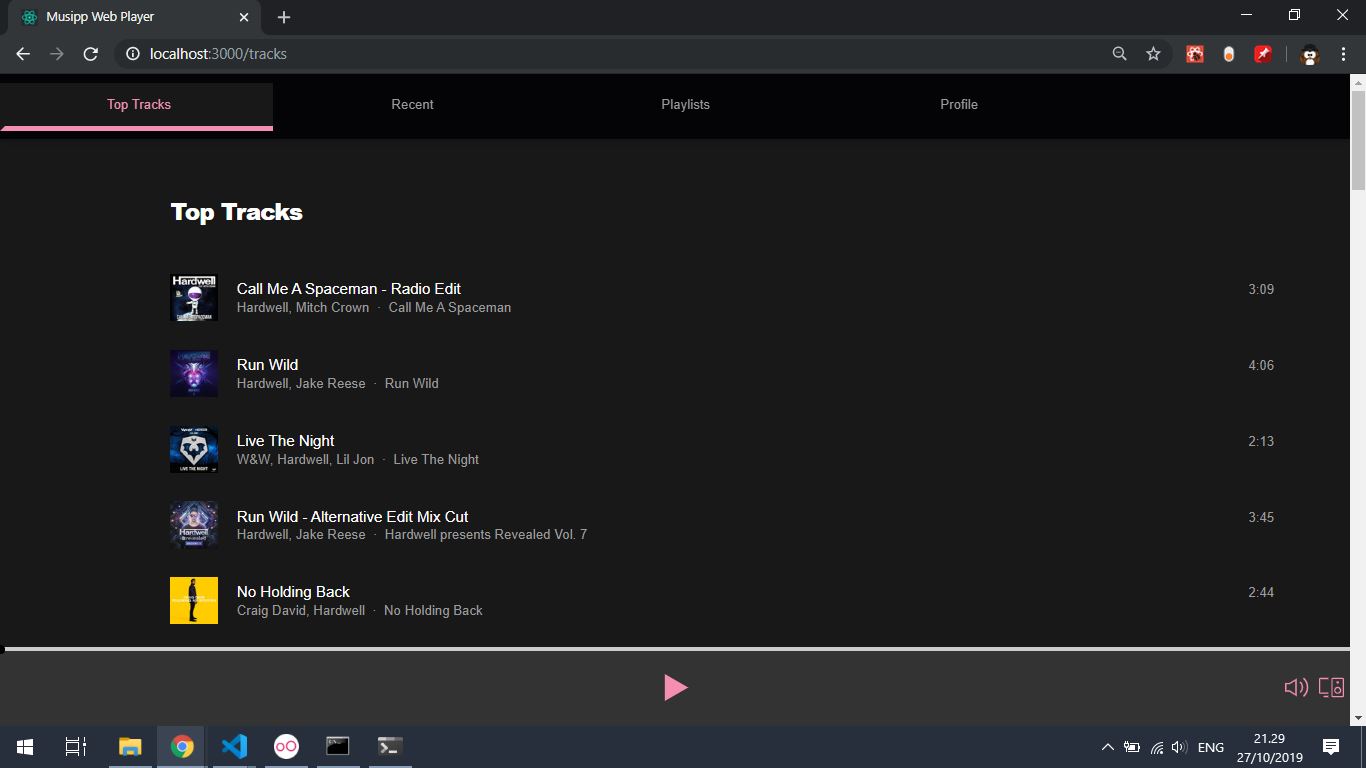Click the Run Wild purple album cover
The width and height of the screenshot is (1366, 768).
194,373
